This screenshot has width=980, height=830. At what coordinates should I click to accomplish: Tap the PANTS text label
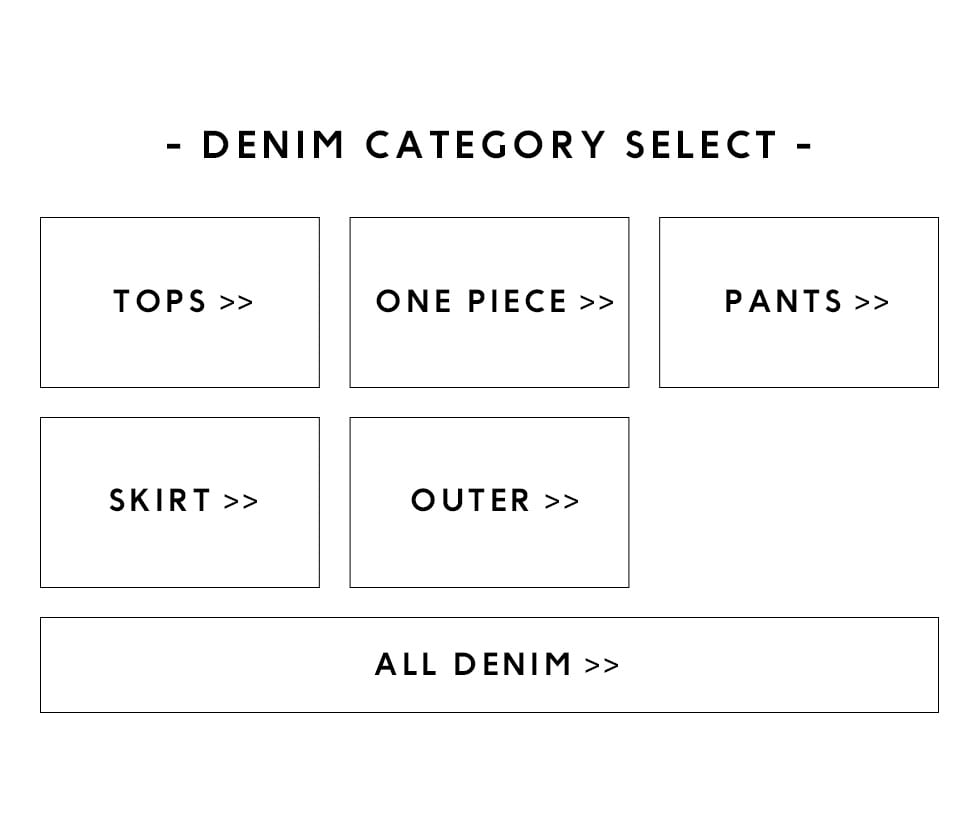click(x=784, y=302)
